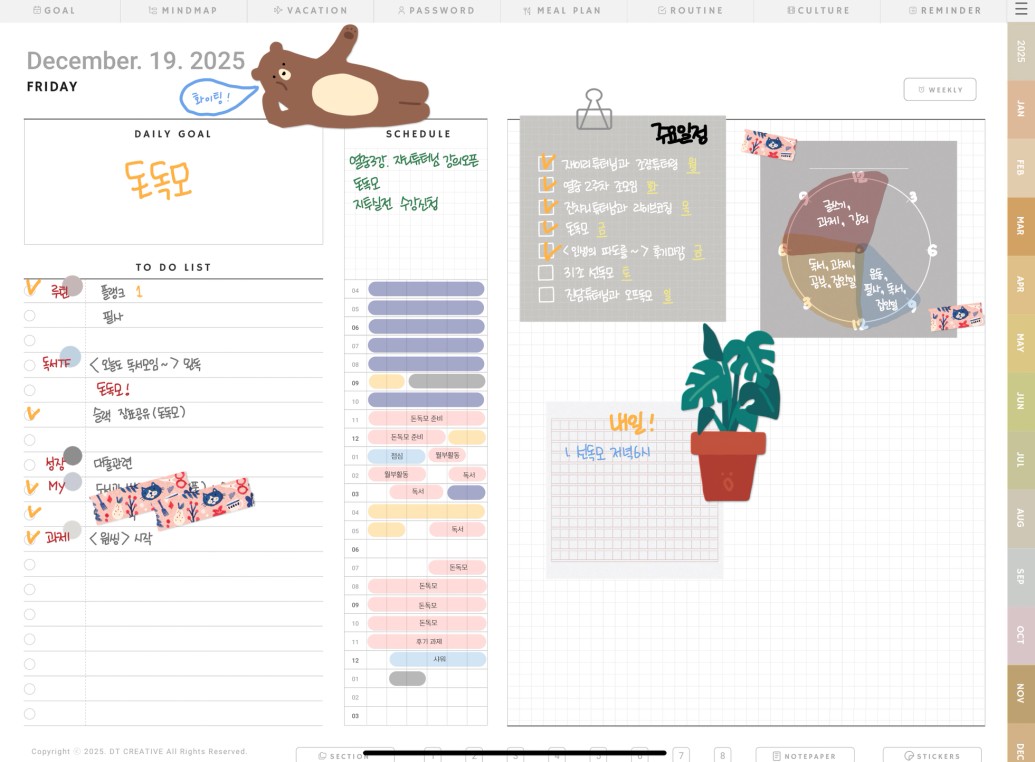Toggle checkbox for 잔담튜터님과 오프독모
1035x762 pixels.
click(546, 294)
